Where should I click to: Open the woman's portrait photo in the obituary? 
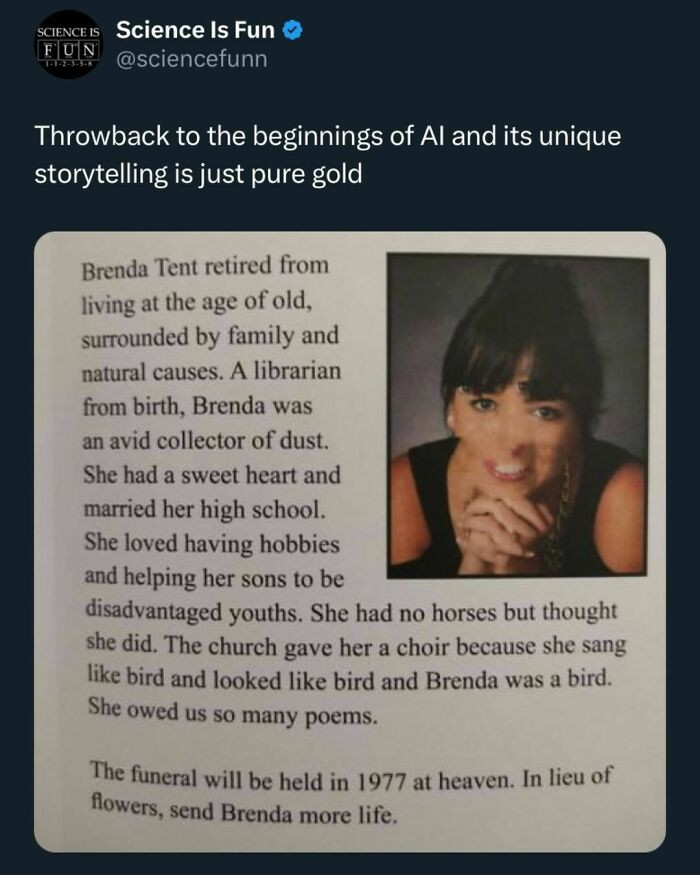click(x=517, y=415)
